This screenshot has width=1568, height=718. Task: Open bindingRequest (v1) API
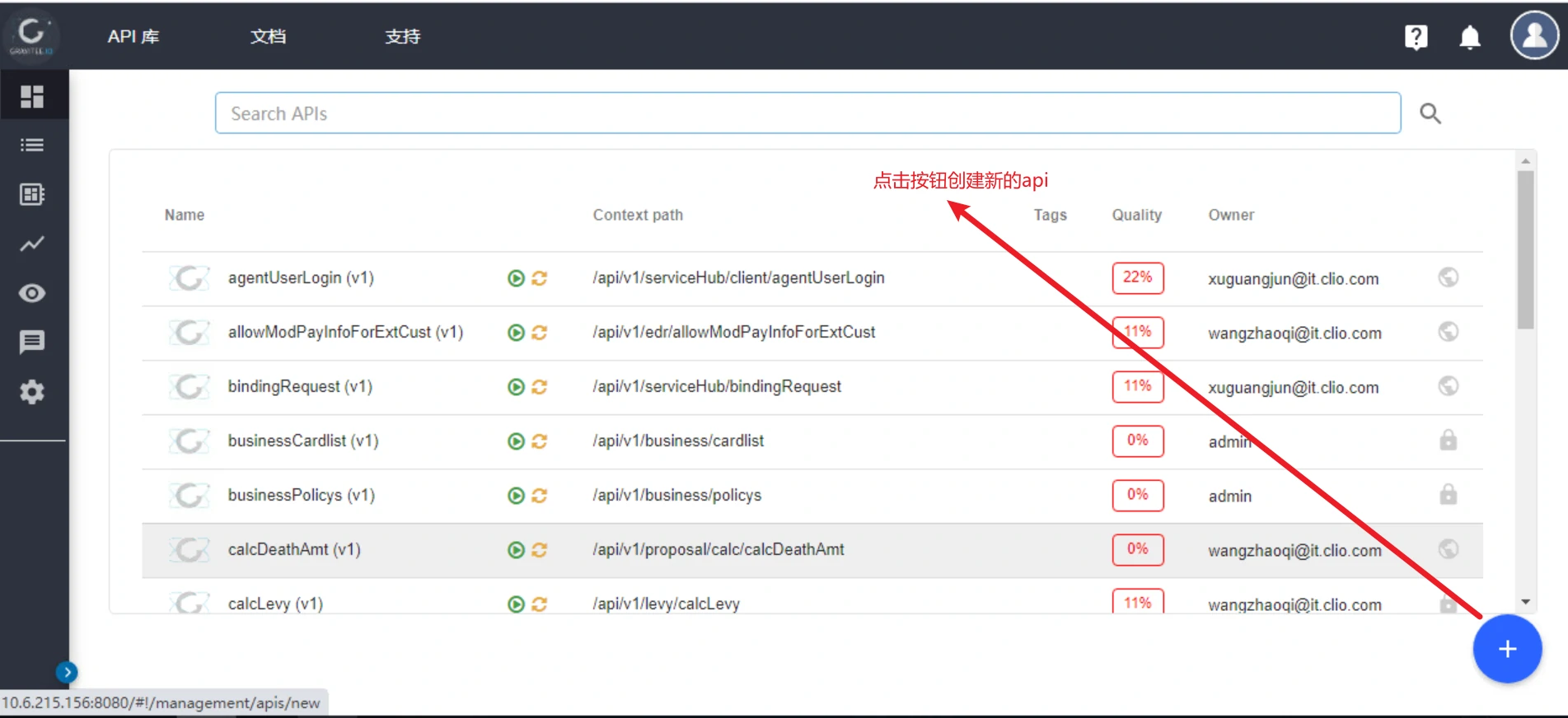(300, 387)
